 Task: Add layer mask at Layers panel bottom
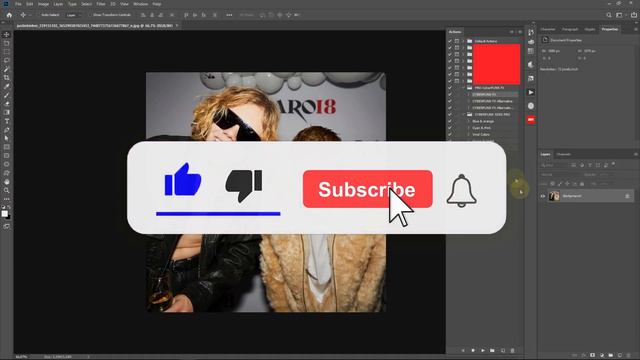pyautogui.click(x=592, y=355)
